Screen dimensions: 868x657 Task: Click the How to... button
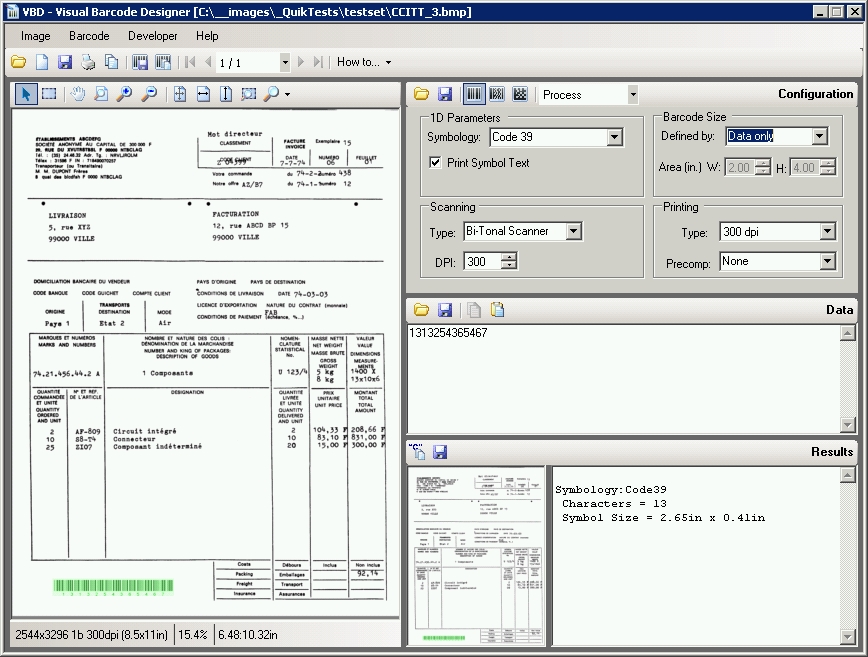click(x=363, y=62)
